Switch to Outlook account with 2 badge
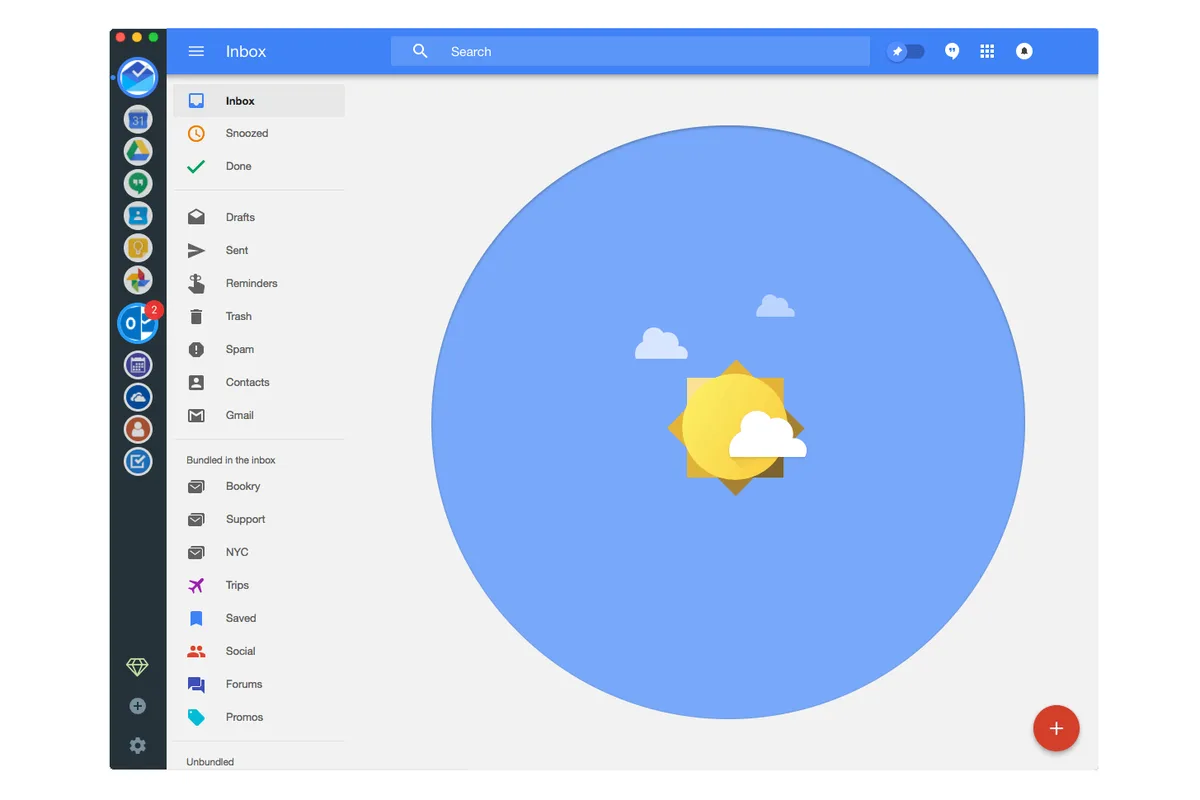The height and width of the screenshot is (800, 1200). click(x=138, y=324)
